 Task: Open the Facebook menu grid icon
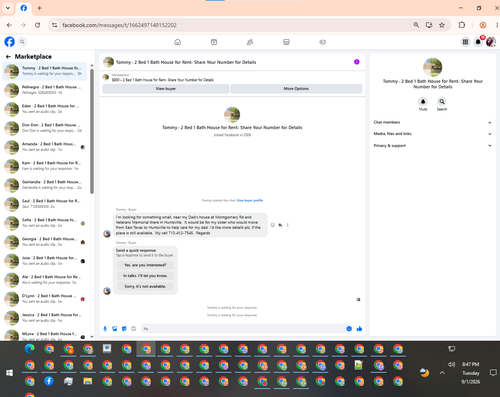pos(465,42)
